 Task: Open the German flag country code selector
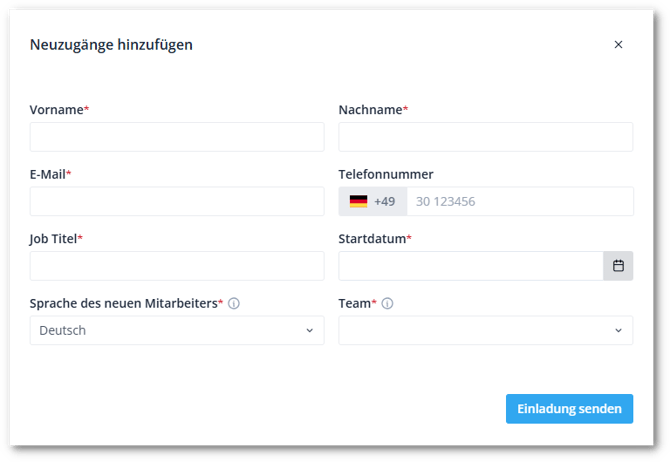click(372, 202)
